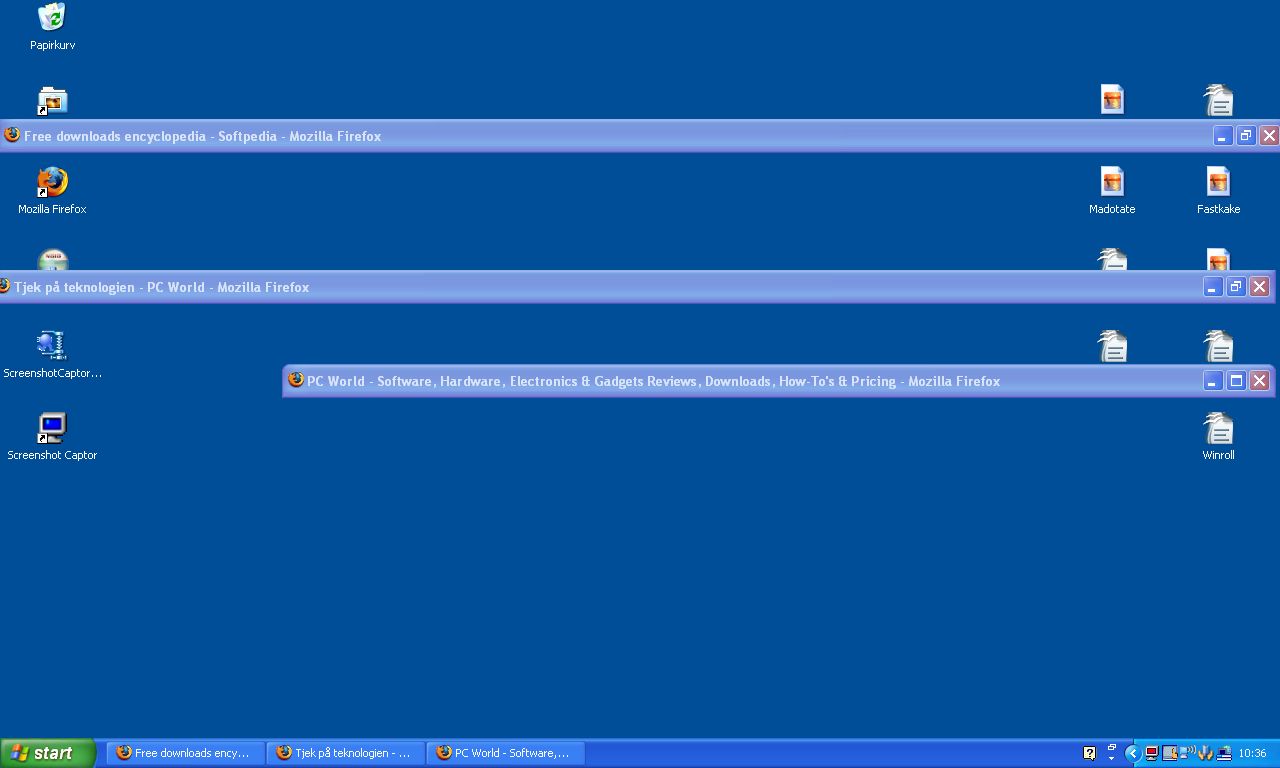Image resolution: width=1280 pixels, height=768 pixels.
Task: Minimize the PC World Software Hardware window
Action: click(x=1212, y=381)
